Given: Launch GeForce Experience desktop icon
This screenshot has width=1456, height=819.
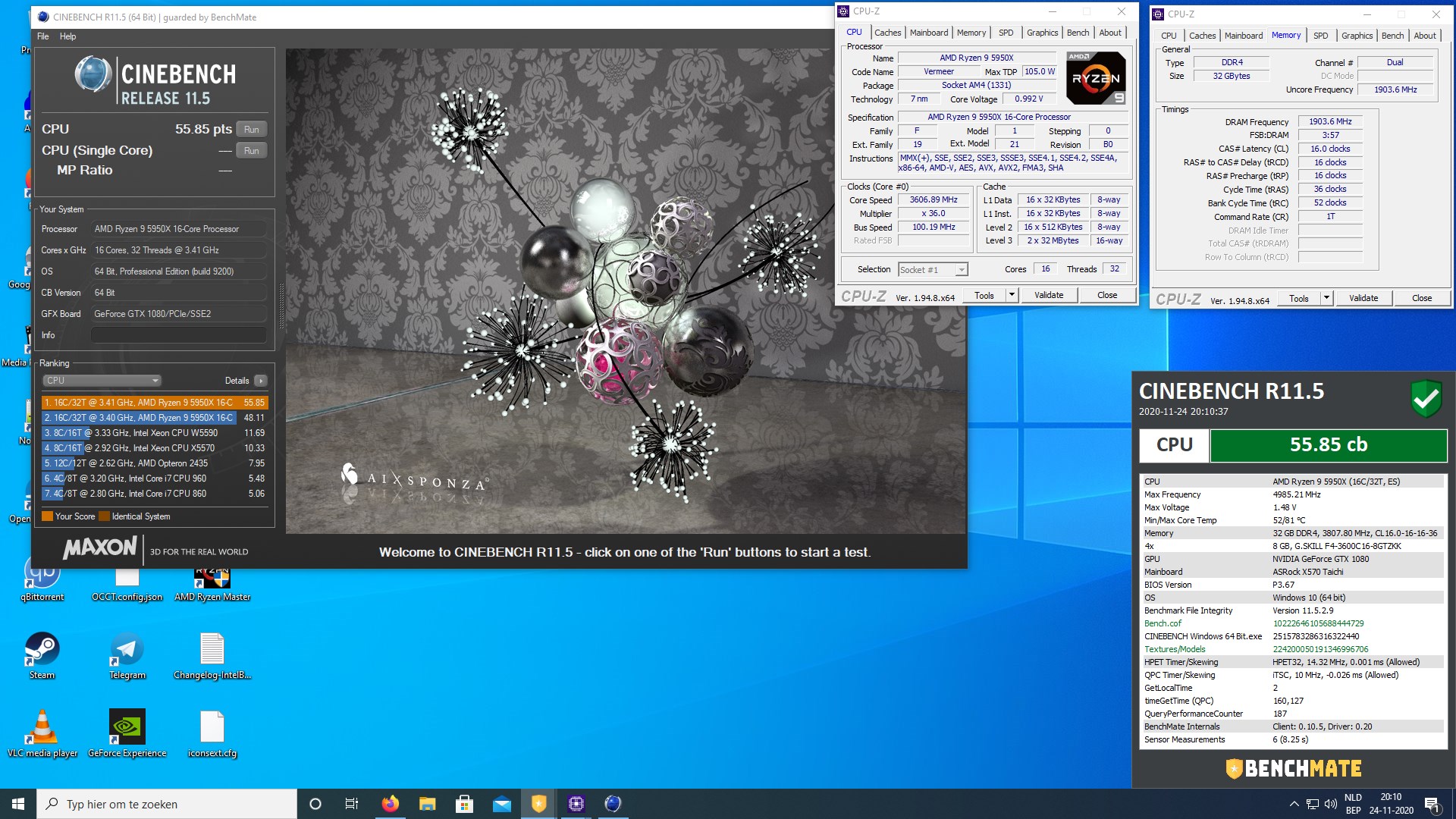Looking at the screenshot, I should click(127, 734).
